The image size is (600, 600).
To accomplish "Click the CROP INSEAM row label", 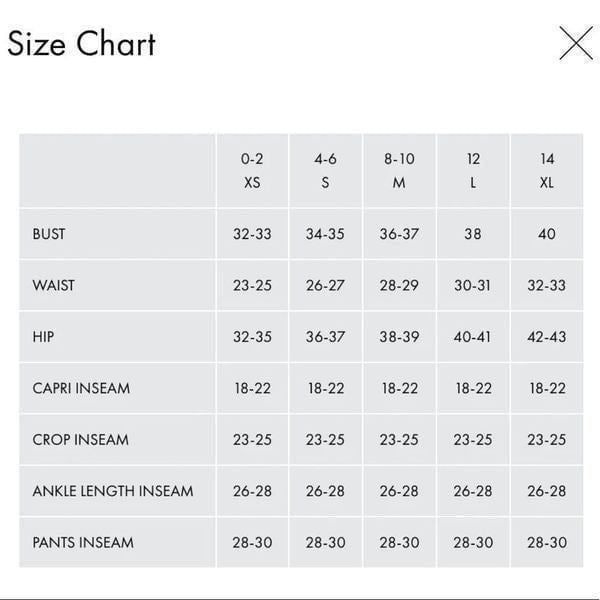I will click(80, 440).
